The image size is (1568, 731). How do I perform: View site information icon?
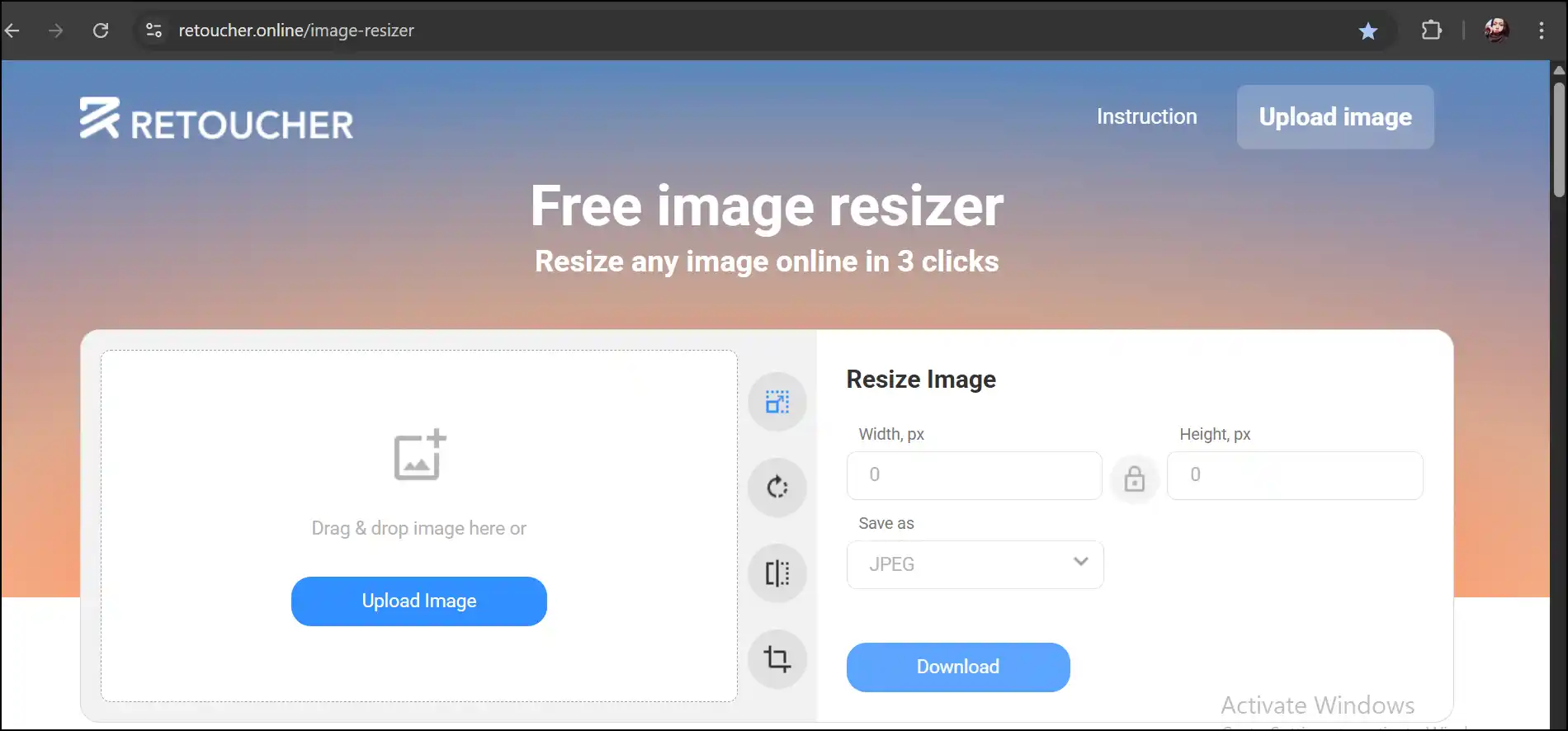point(153,31)
